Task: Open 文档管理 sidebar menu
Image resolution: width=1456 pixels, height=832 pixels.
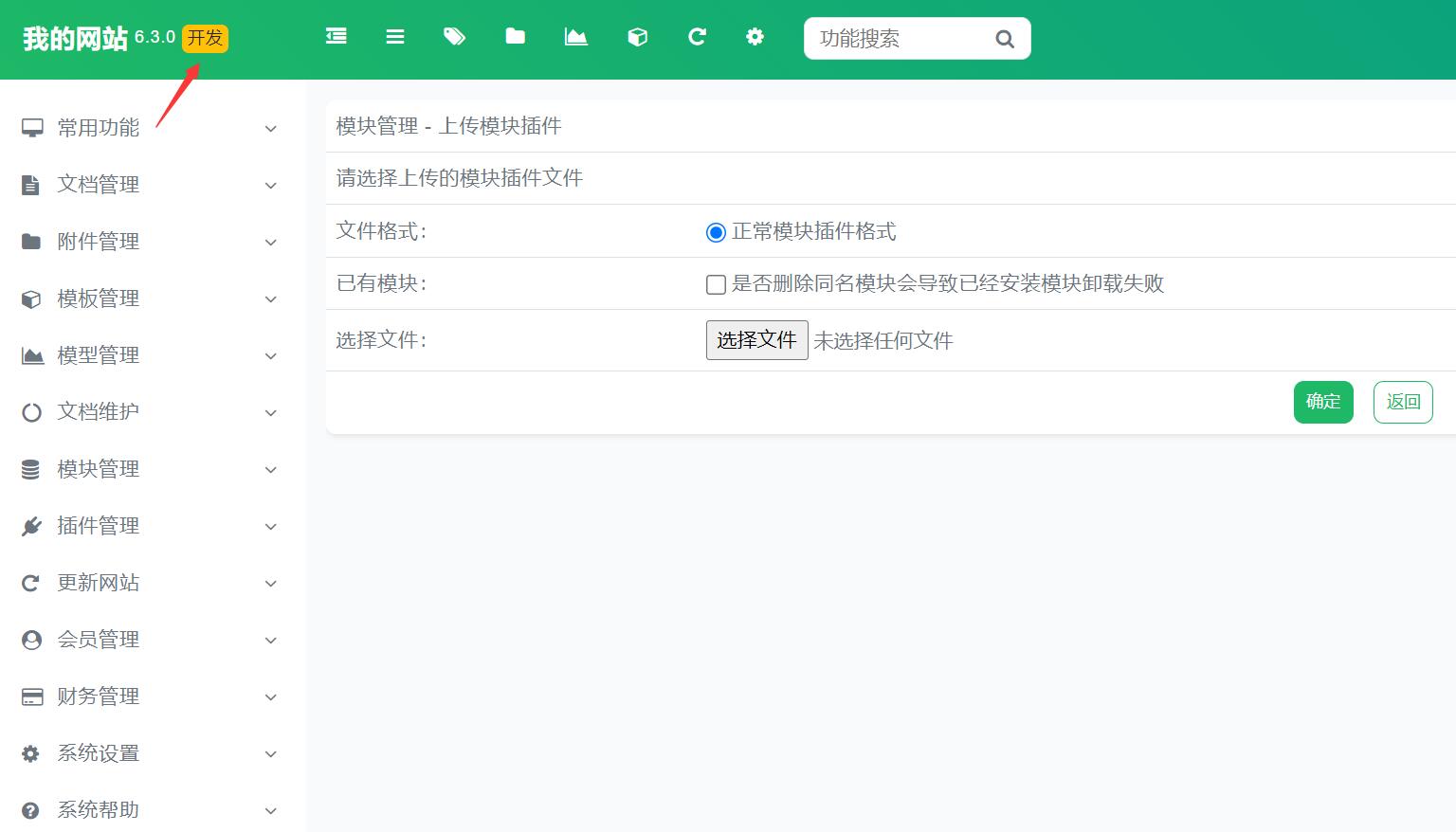Action: [x=99, y=185]
